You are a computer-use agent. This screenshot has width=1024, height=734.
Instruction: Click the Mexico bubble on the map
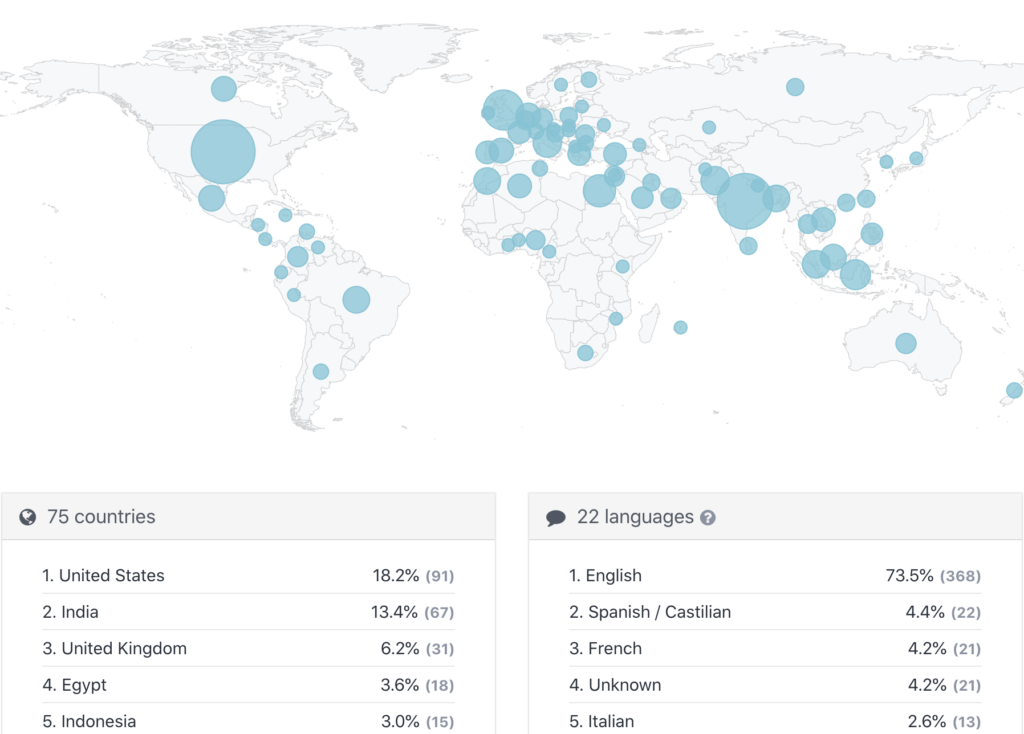211,198
